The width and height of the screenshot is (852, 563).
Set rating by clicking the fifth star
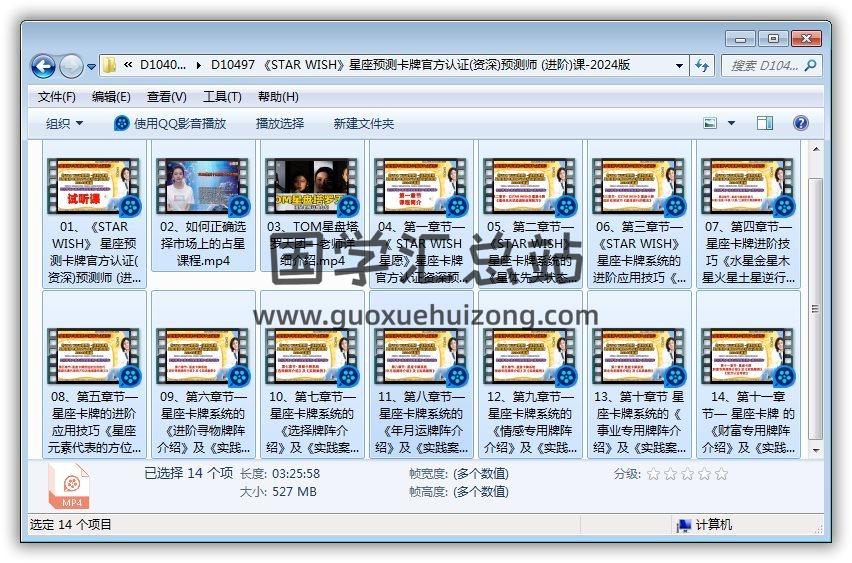[721, 474]
